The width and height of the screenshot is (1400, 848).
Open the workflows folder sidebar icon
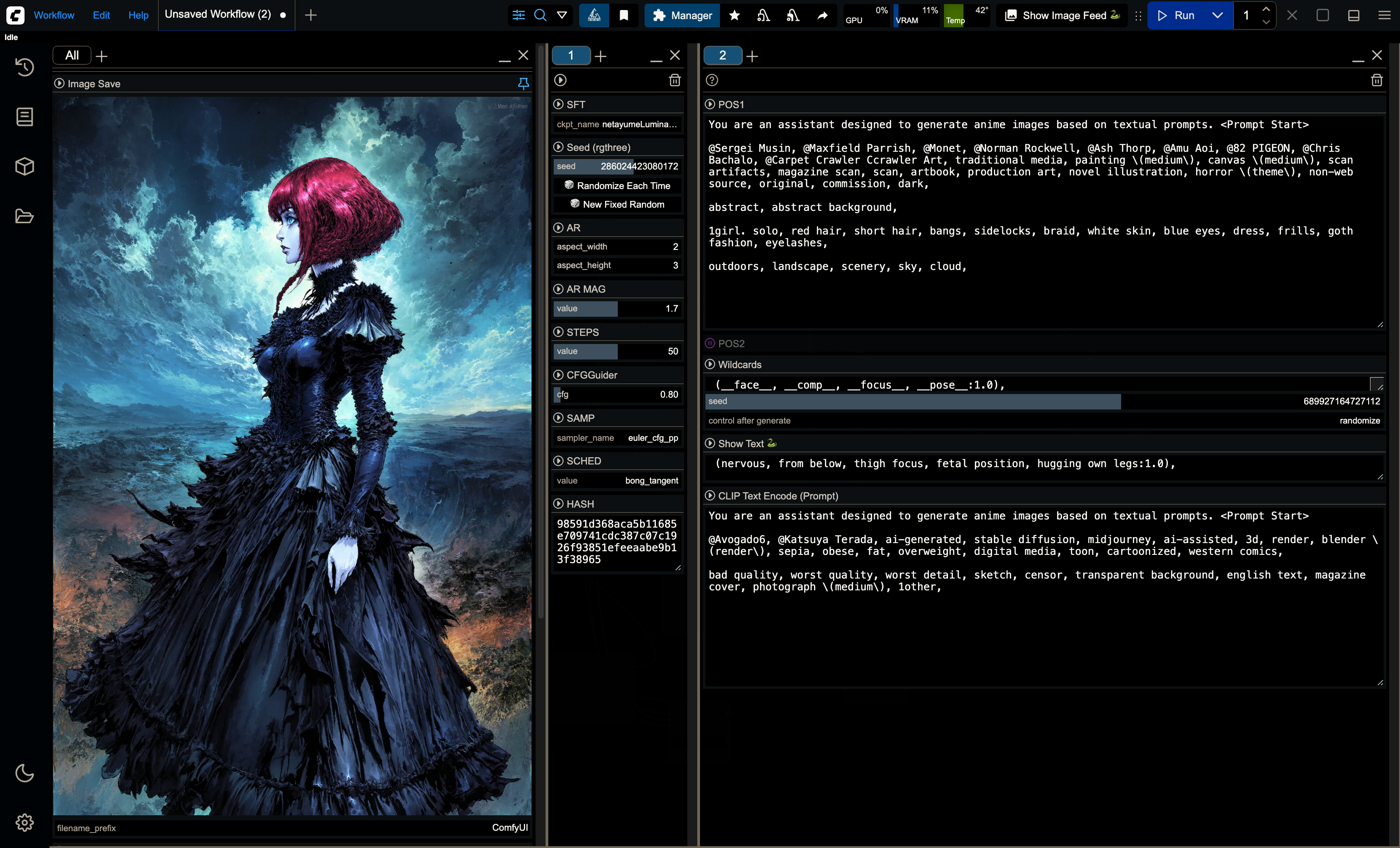pos(25,216)
